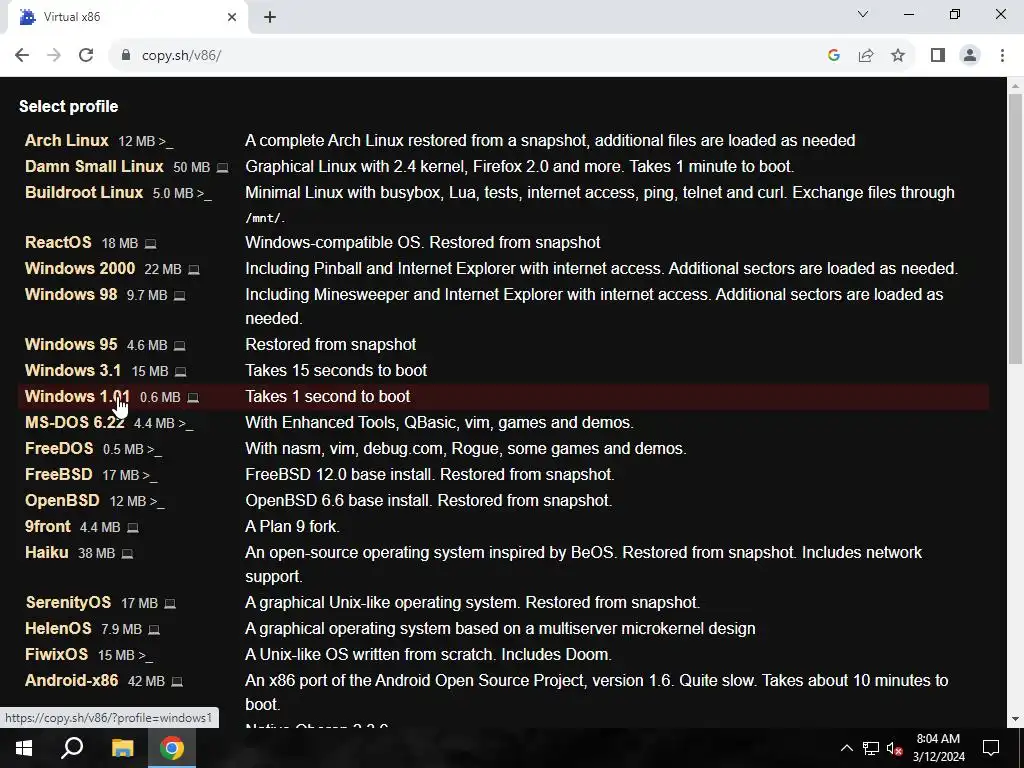
Task: Open File Explorer from the taskbar
Action: point(122,748)
